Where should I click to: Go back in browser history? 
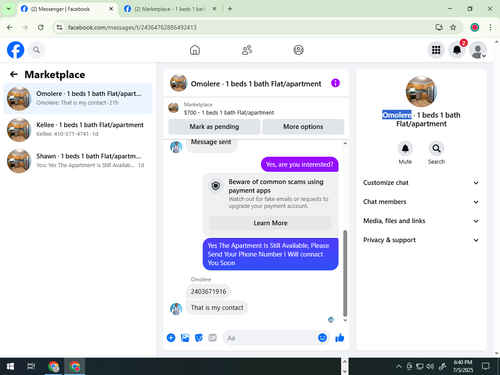coord(10,27)
